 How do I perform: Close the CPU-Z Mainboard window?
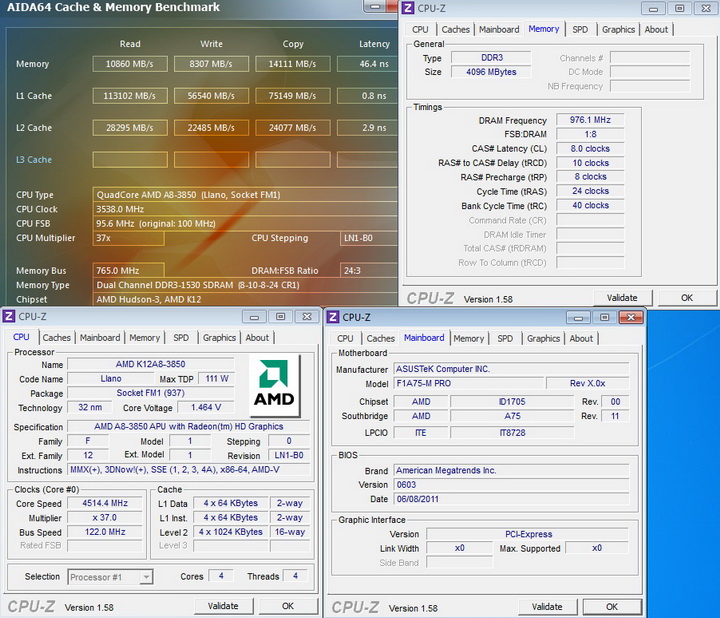click(x=630, y=318)
